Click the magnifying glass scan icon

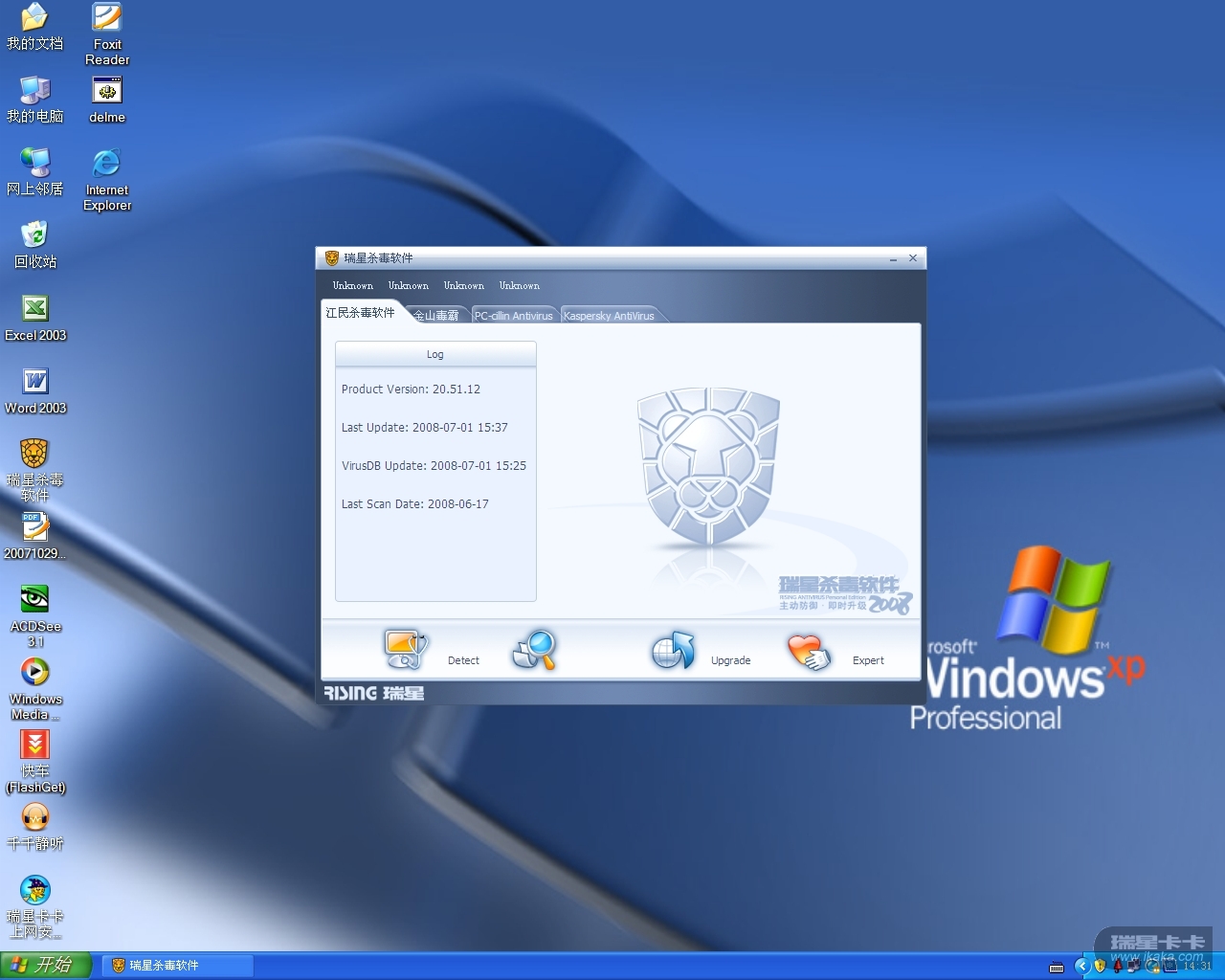pos(535,650)
